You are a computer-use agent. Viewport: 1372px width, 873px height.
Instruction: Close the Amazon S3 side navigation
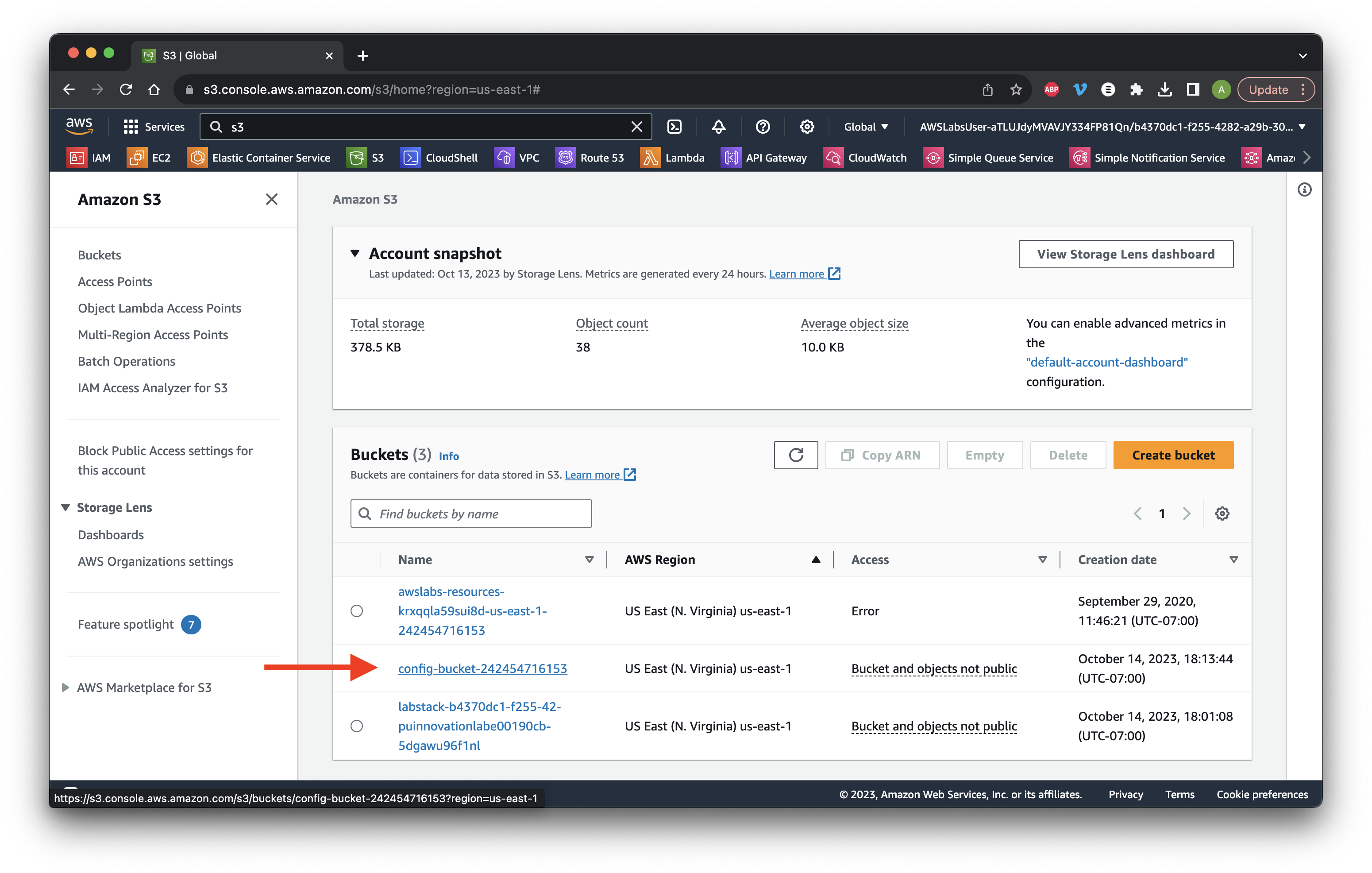coord(271,200)
